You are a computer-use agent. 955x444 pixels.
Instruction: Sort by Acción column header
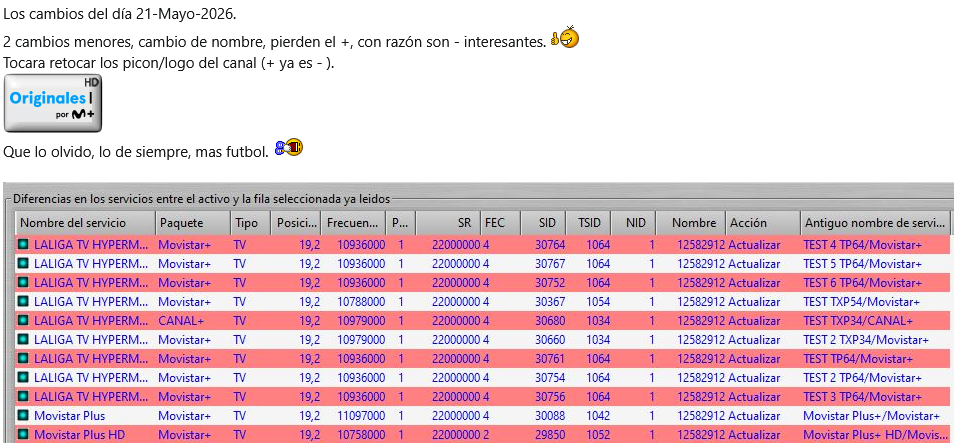coord(763,223)
